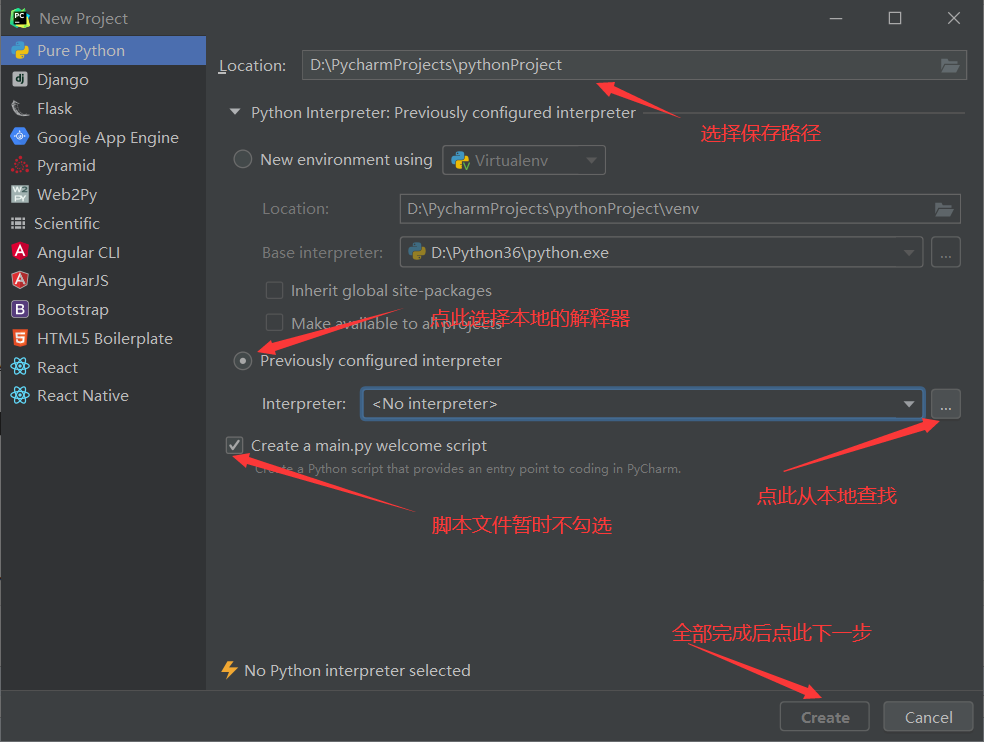The image size is (984, 742).
Task: Select React Native project type
Action: (104, 395)
